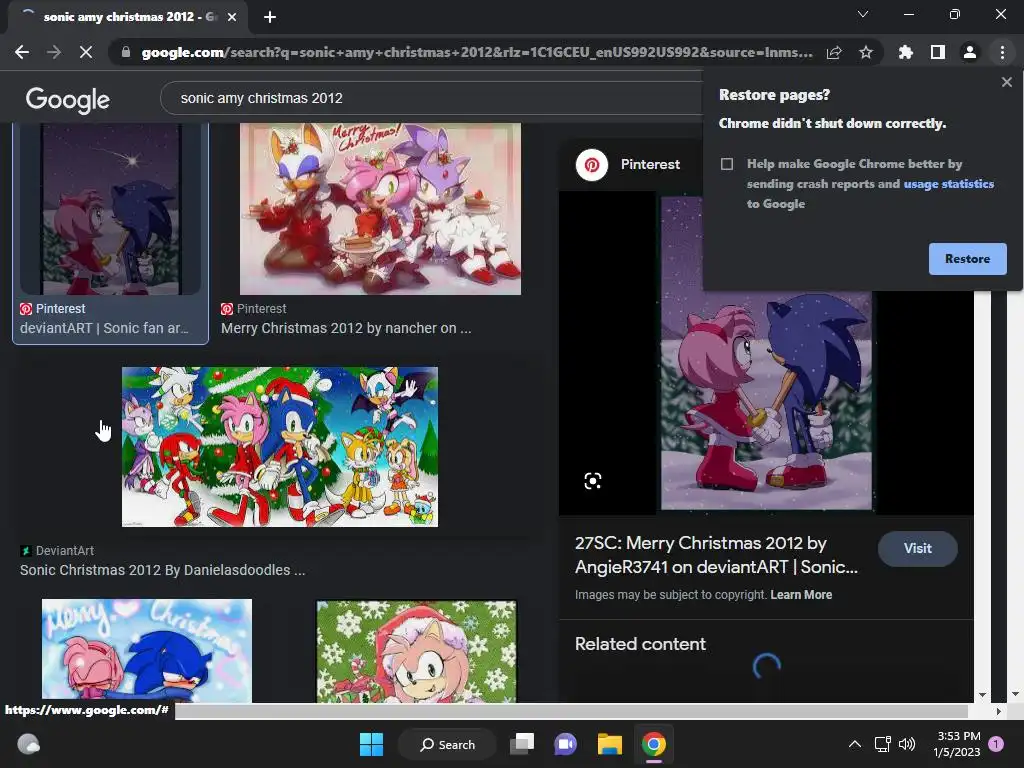Viewport: 1024px width, 768px height.
Task: Click the Chrome taskbar icon
Action: point(654,744)
